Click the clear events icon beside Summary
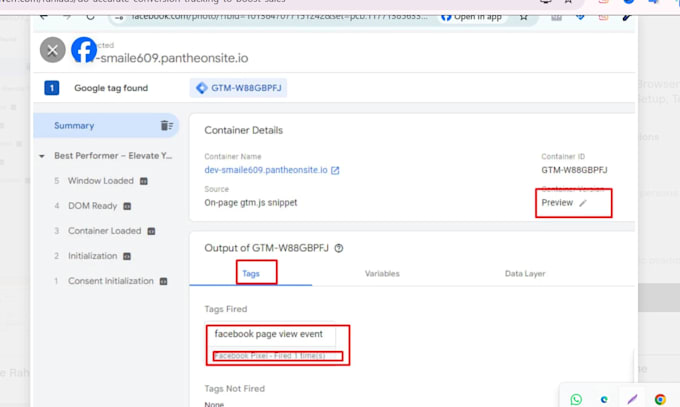The height and width of the screenshot is (407, 680). pos(167,125)
